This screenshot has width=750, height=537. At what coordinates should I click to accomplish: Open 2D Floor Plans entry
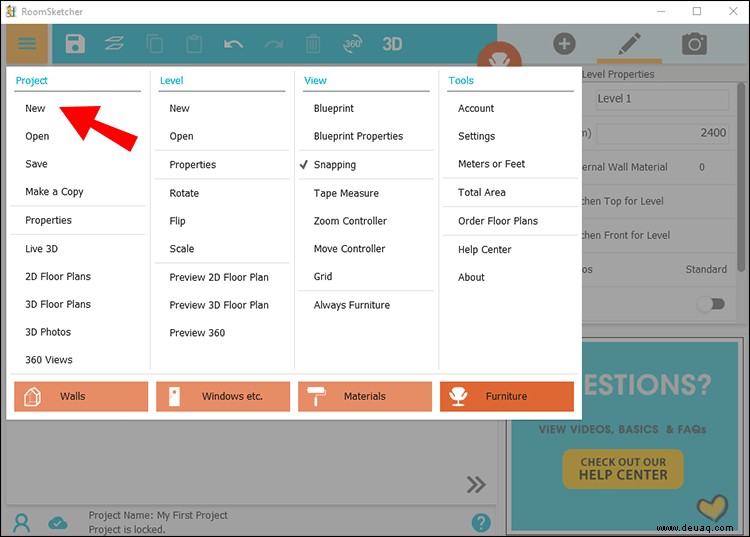58,276
